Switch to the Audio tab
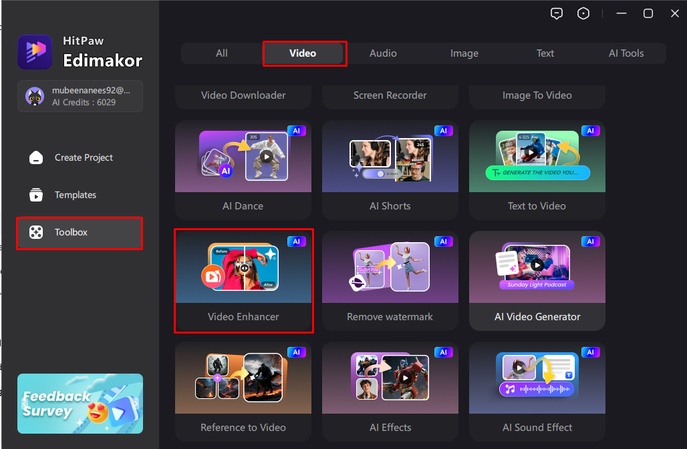The image size is (687, 449). click(383, 53)
